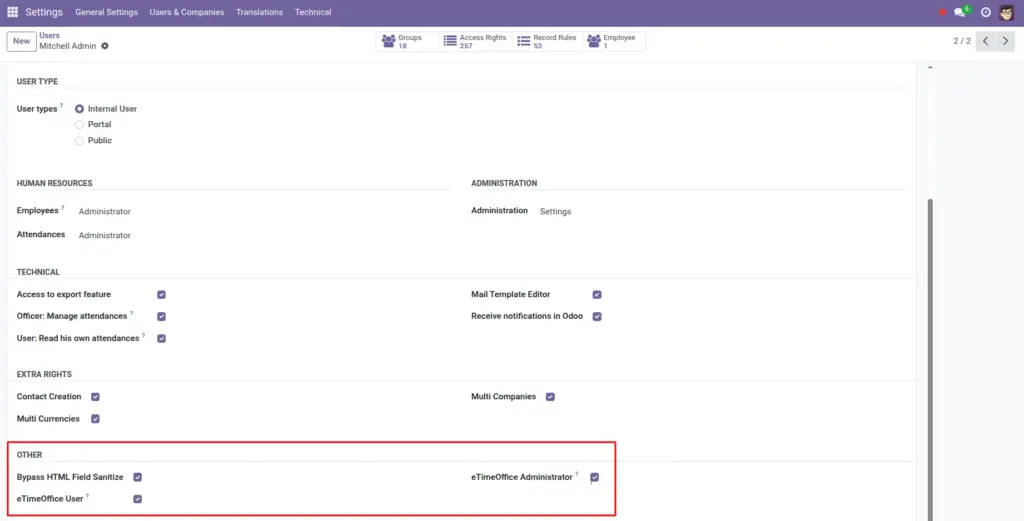The width and height of the screenshot is (1024, 521).
Task: Click help mark beside Officer: Manage attendances
Action: [x=131, y=313]
